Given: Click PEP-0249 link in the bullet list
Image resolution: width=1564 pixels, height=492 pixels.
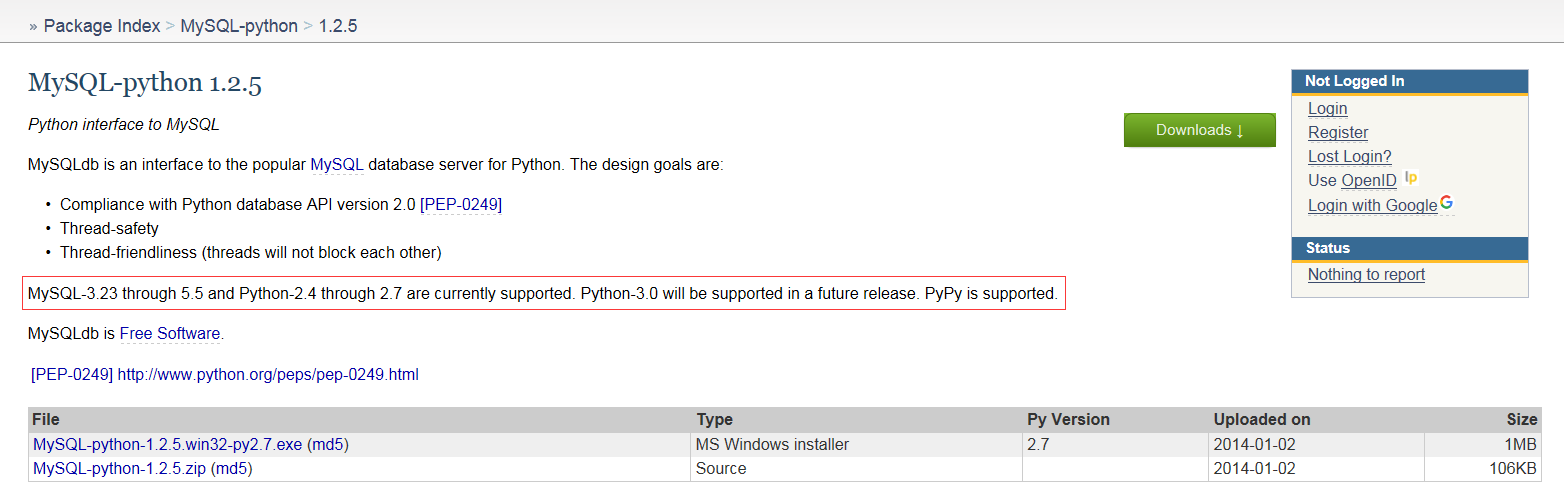Looking at the screenshot, I should tap(461, 204).
